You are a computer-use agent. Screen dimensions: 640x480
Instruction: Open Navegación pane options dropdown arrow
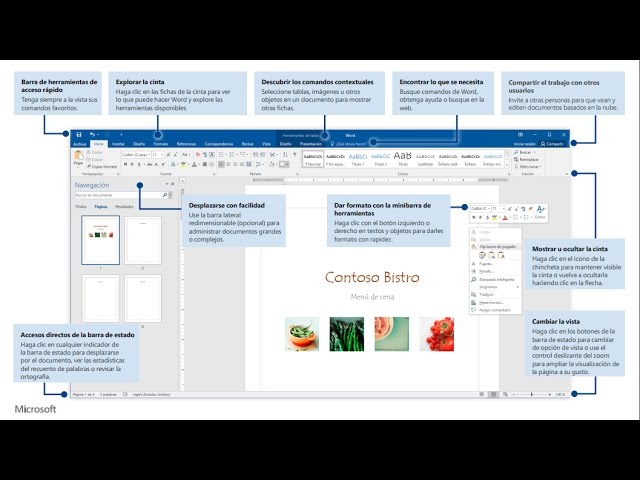click(x=167, y=184)
